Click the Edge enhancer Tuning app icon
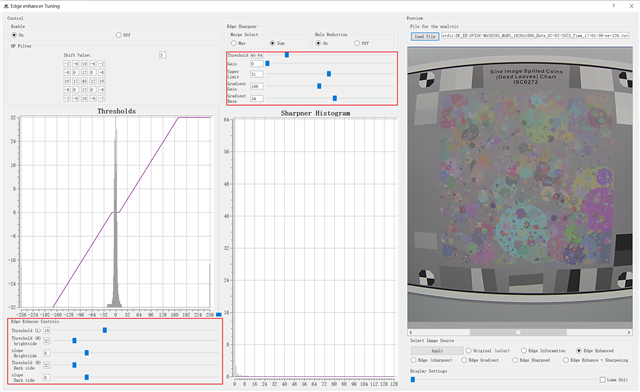This screenshot has height=392, width=640. click(6, 6)
